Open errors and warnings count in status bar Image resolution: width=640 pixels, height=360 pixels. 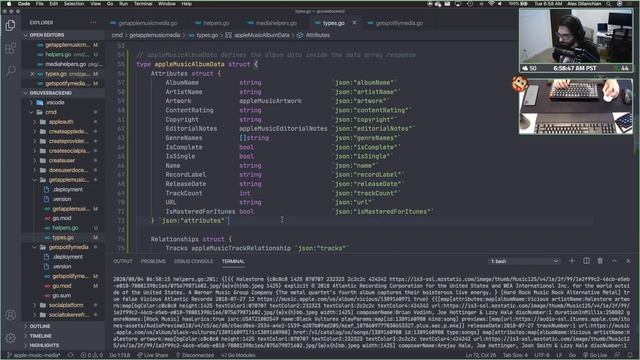click(91, 355)
